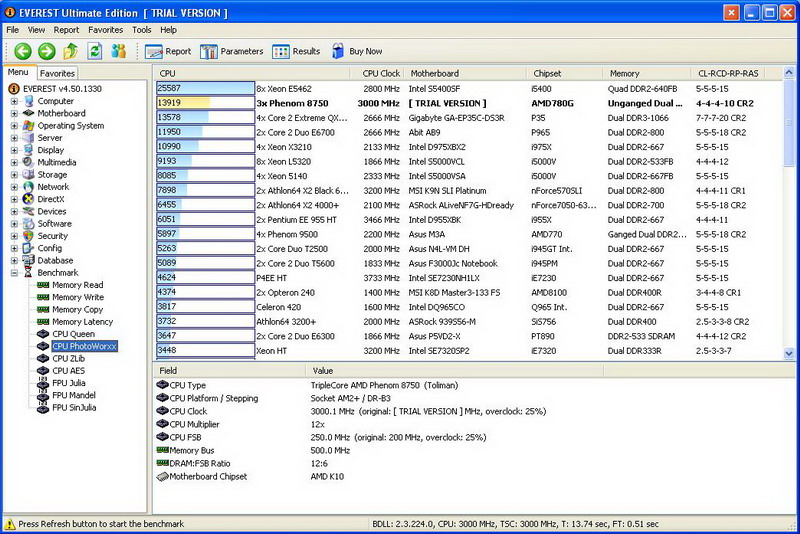Image resolution: width=800 pixels, height=534 pixels.
Task: Click the Field column header
Action: 230,371
